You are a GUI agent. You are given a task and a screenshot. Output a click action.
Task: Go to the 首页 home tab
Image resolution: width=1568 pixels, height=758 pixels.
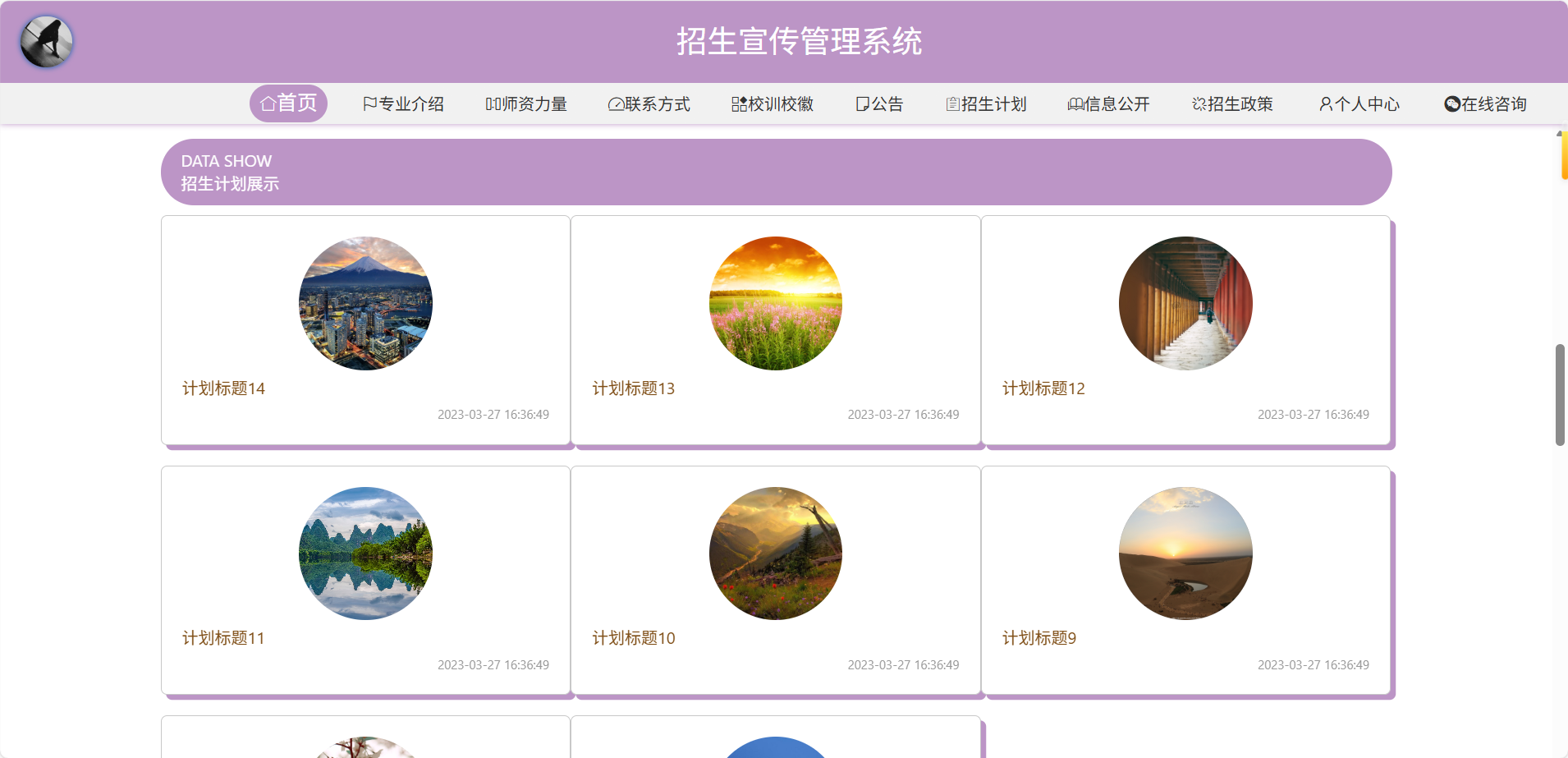(x=288, y=103)
